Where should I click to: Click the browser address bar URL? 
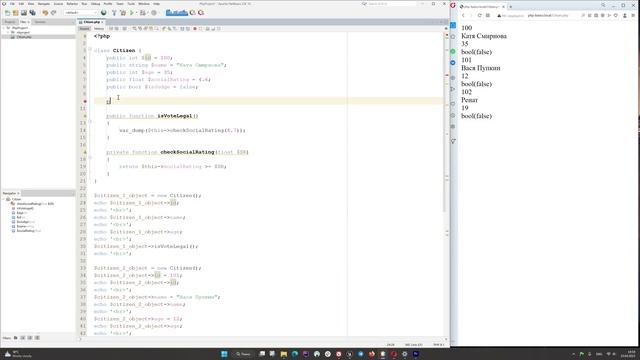click(x=548, y=16)
